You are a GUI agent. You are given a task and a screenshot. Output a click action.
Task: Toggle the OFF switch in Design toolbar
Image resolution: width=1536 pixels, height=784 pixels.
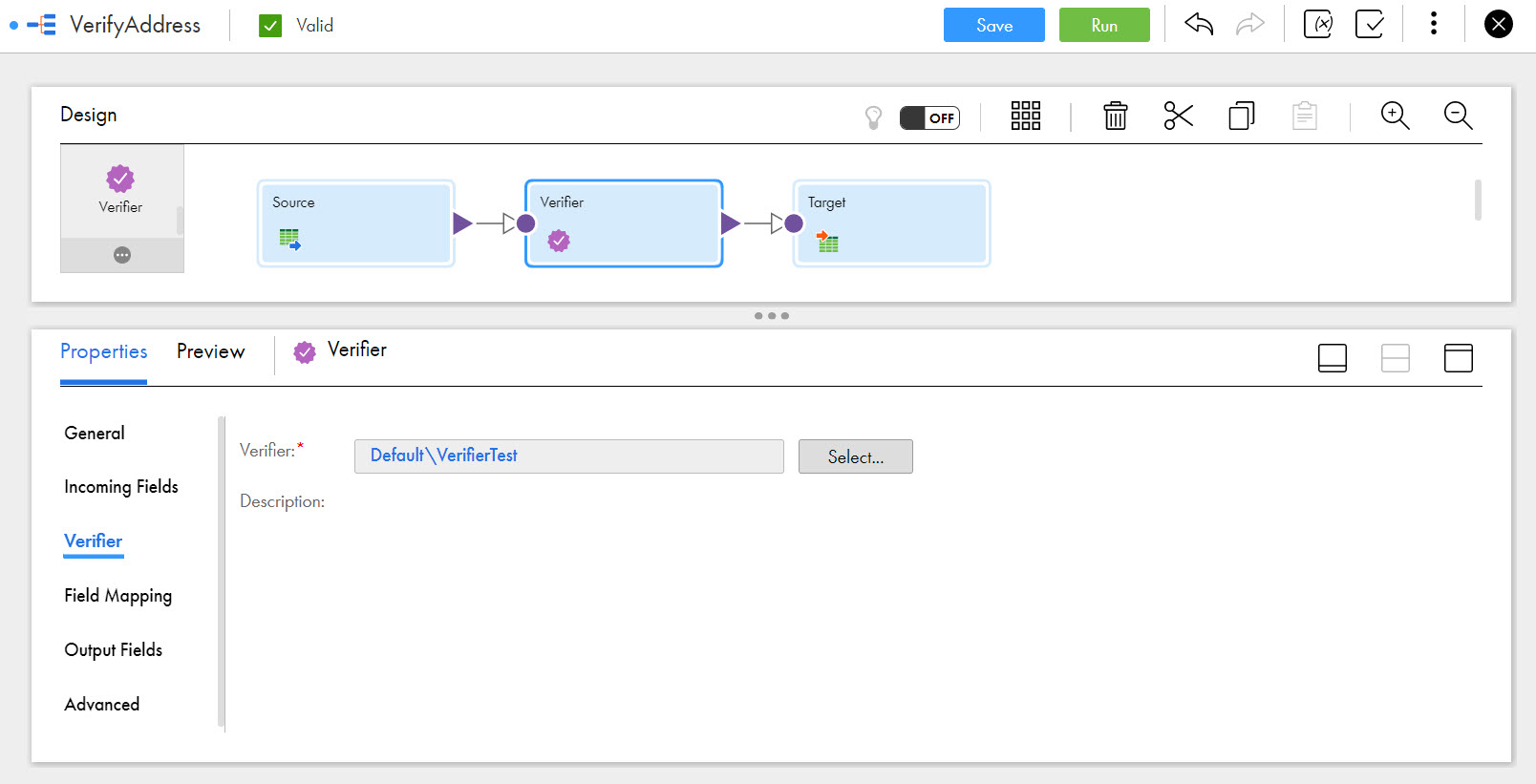coord(929,117)
